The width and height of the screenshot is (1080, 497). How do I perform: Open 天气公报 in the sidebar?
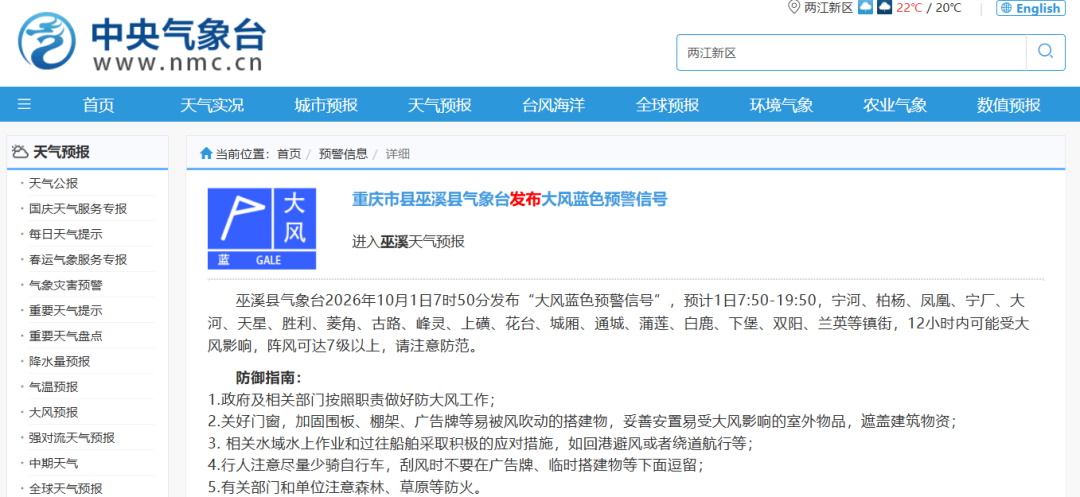point(54,183)
